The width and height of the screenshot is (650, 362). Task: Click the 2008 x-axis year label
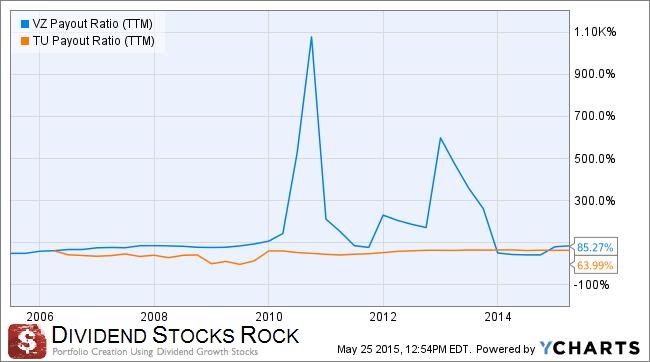point(154,317)
